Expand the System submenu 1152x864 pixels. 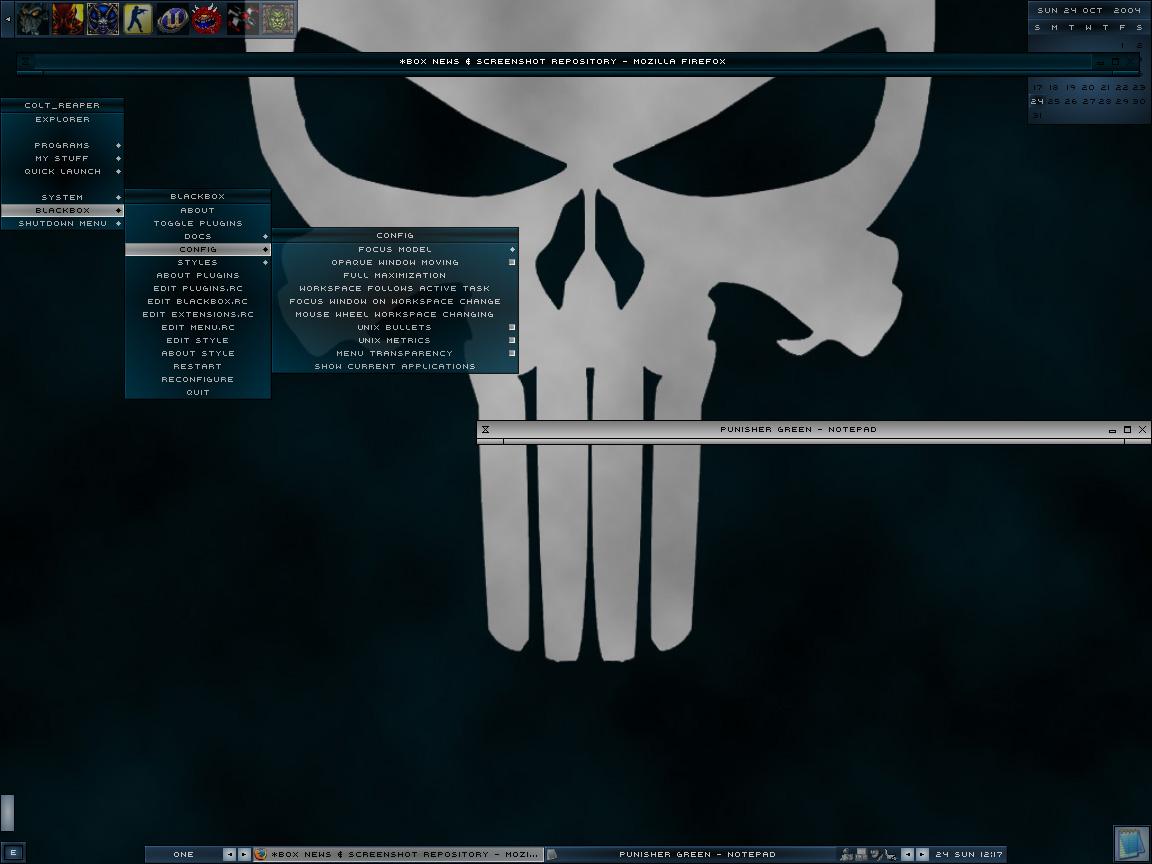(x=62, y=197)
